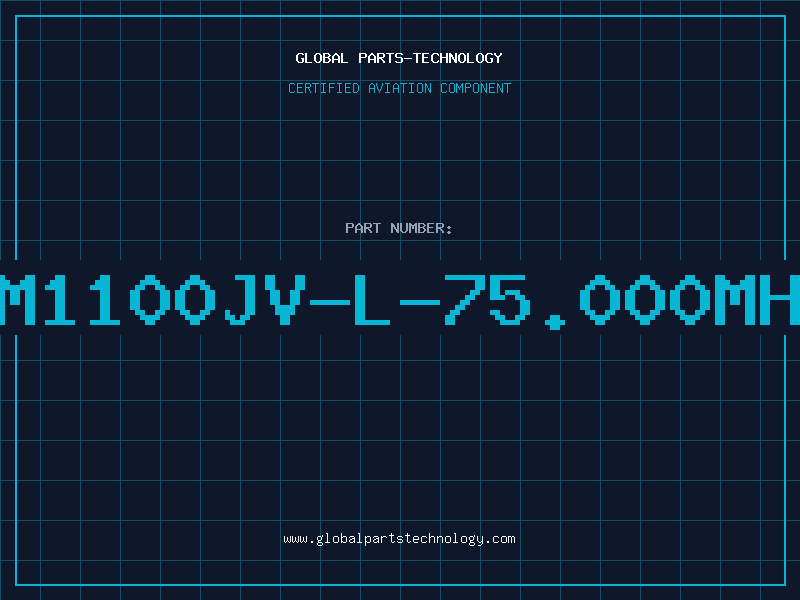Click the "PART NUMBER:" label

(399, 228)
